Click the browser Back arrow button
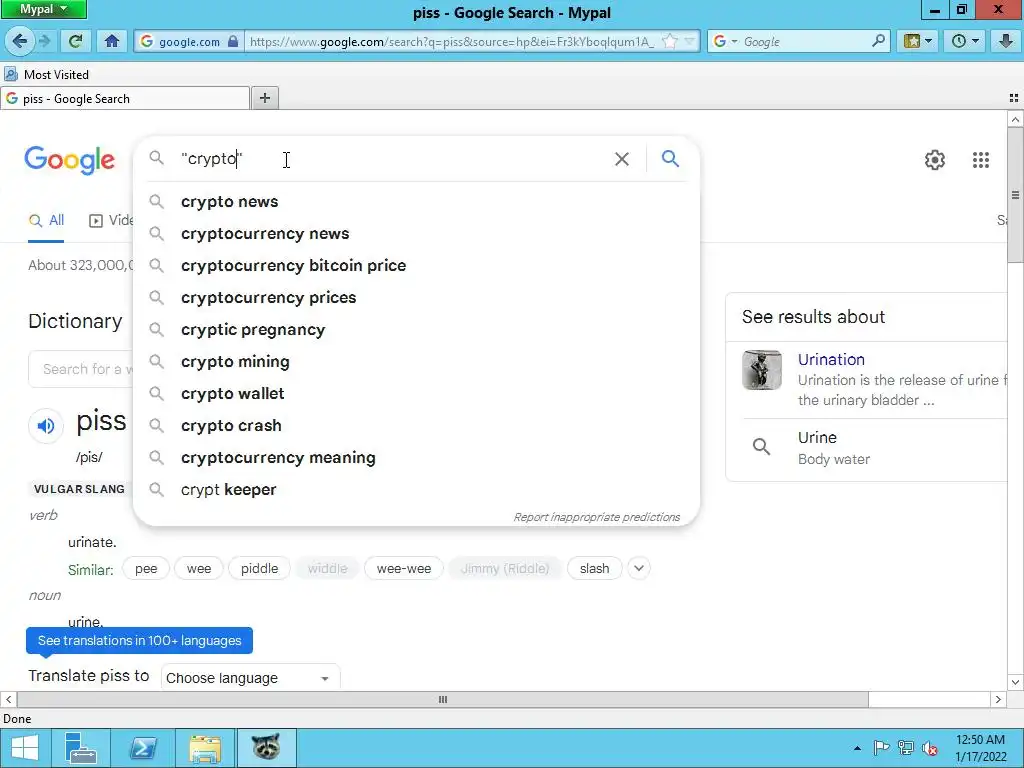 [20, 41]
